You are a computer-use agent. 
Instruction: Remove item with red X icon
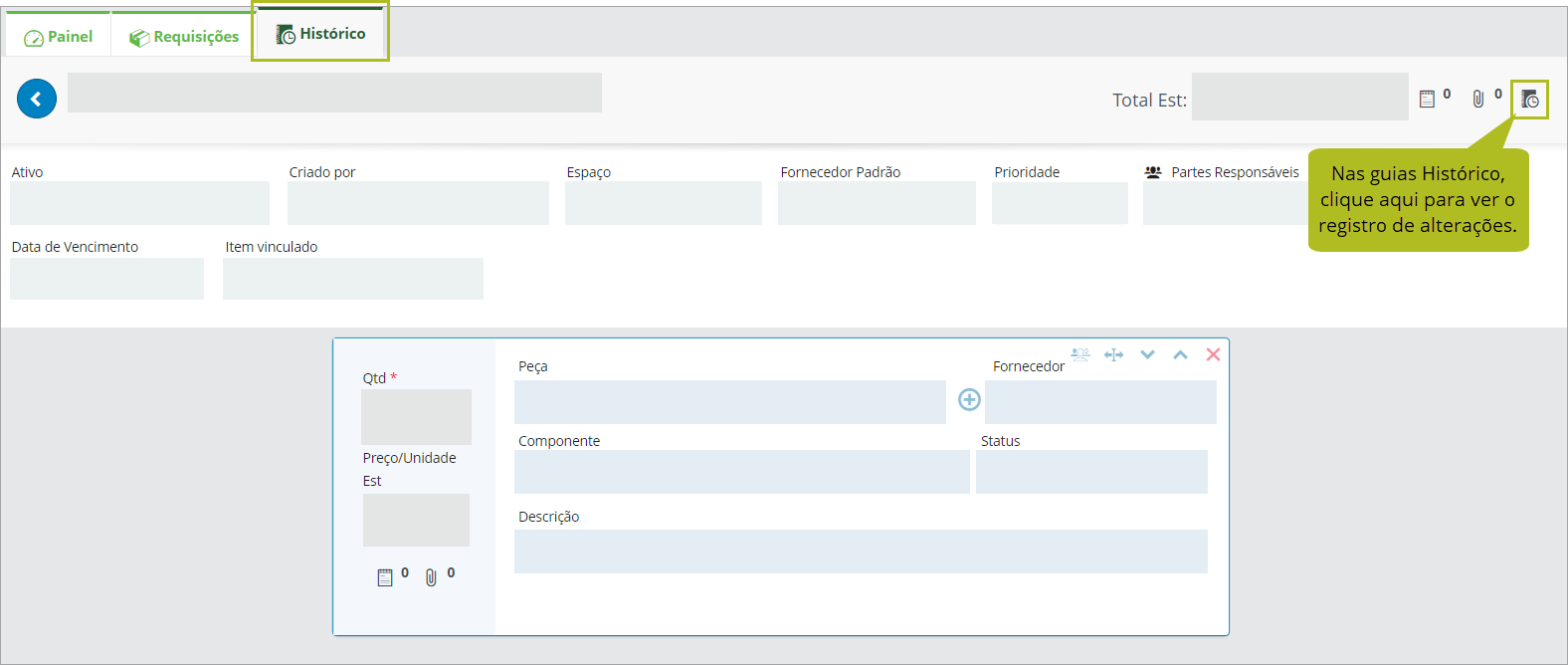1213,354
